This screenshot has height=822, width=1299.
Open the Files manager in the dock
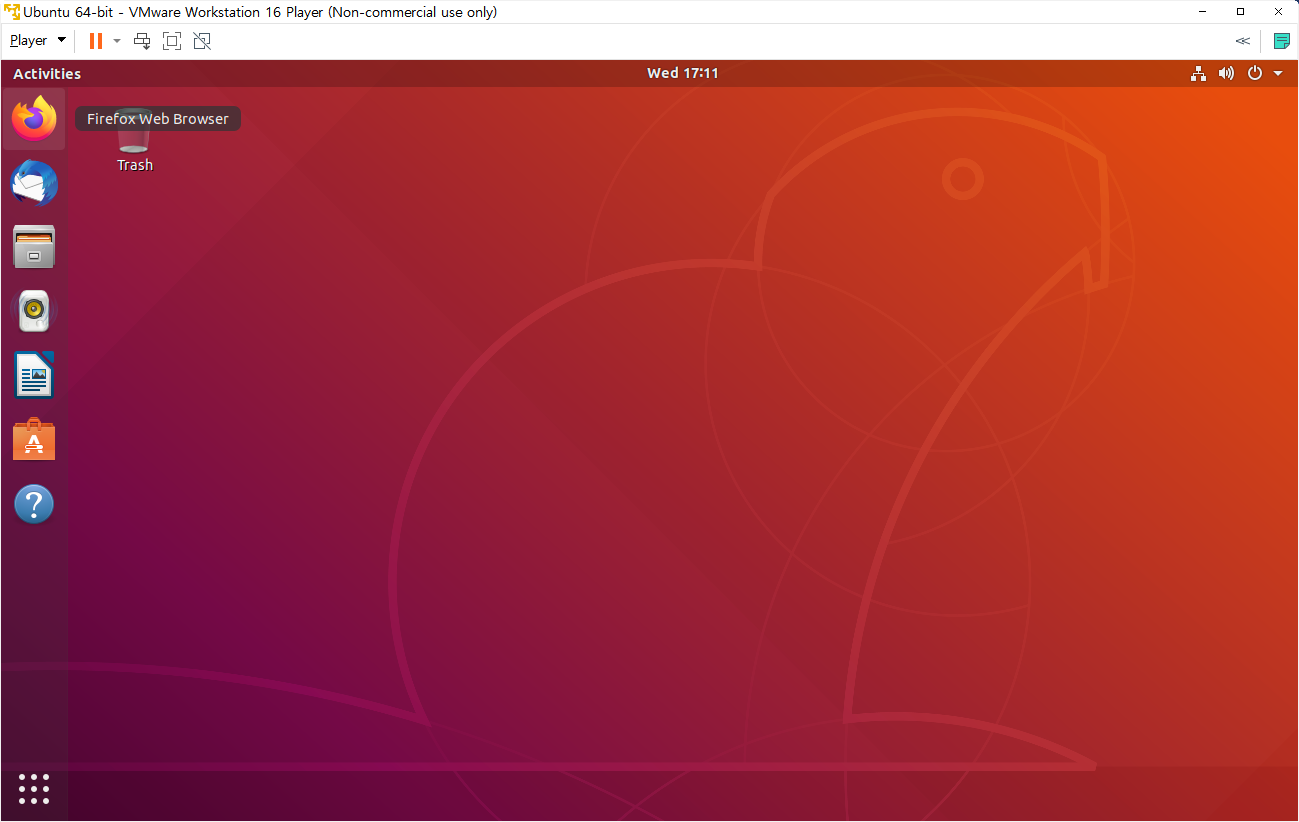tap(34, 247)
